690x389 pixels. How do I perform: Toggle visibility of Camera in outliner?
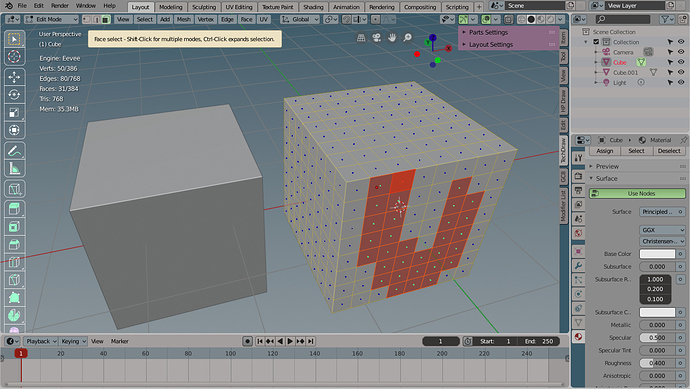pos(681,52)
